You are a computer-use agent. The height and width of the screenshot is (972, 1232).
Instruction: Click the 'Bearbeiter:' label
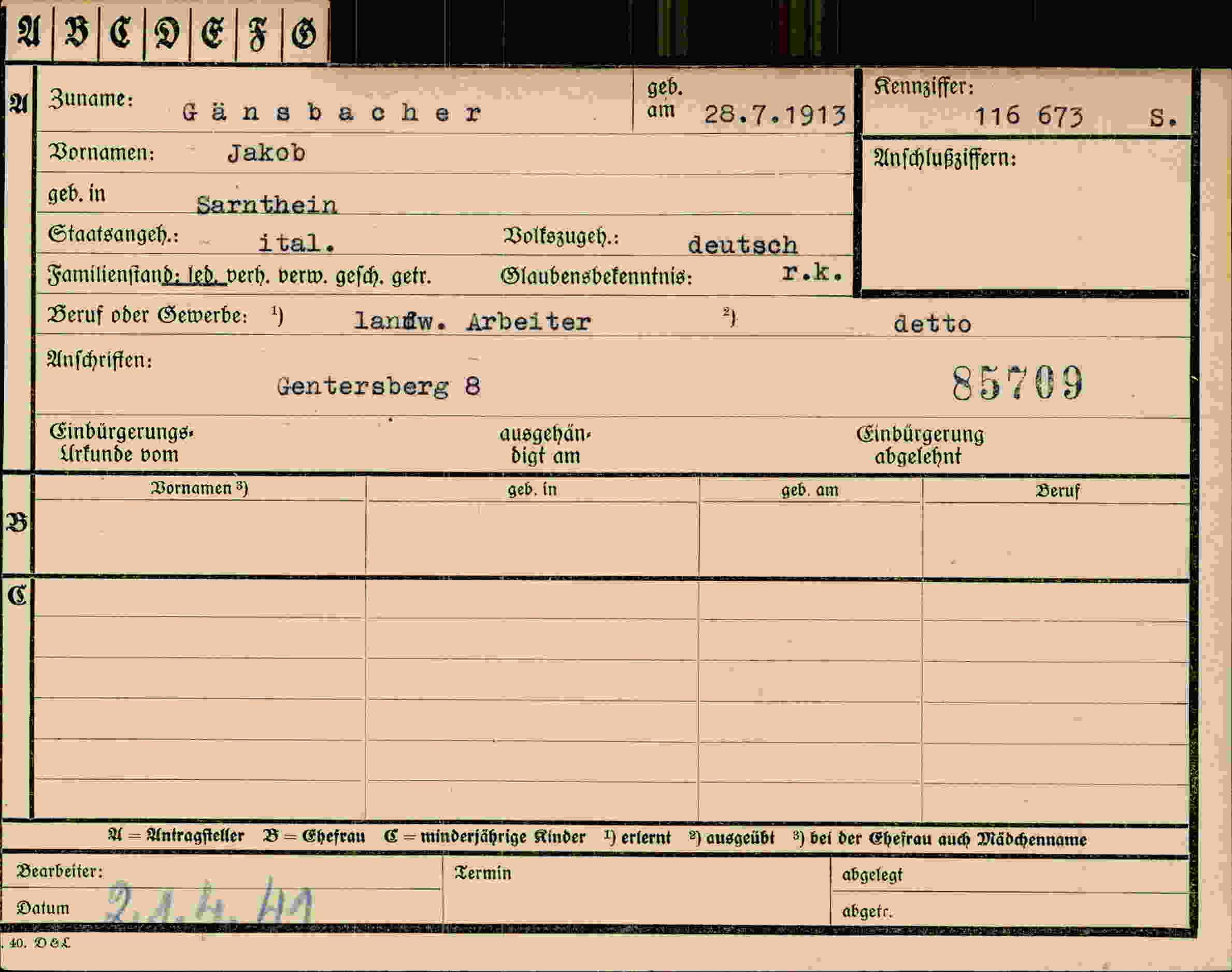click(59, 871)
